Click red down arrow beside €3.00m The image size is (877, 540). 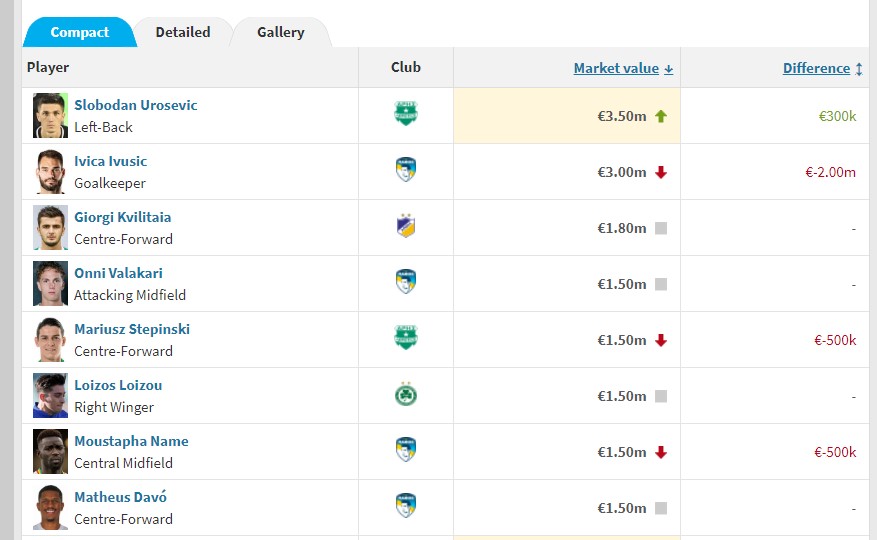661,172
